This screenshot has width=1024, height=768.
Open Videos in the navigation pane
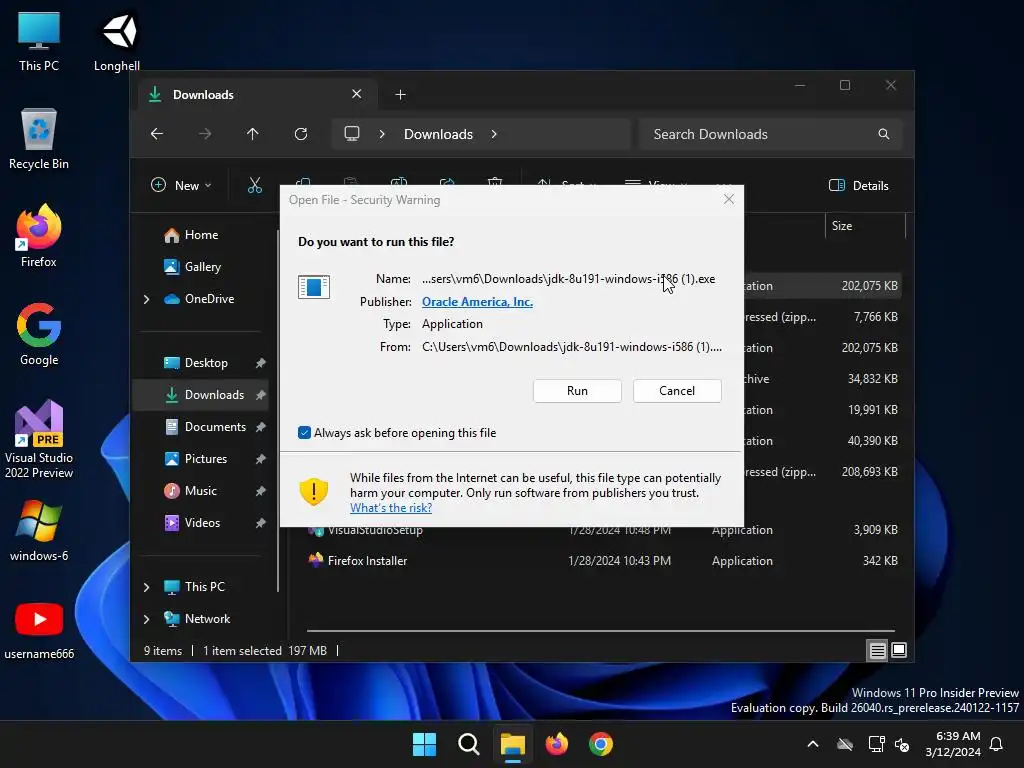[x=204, y=523]
